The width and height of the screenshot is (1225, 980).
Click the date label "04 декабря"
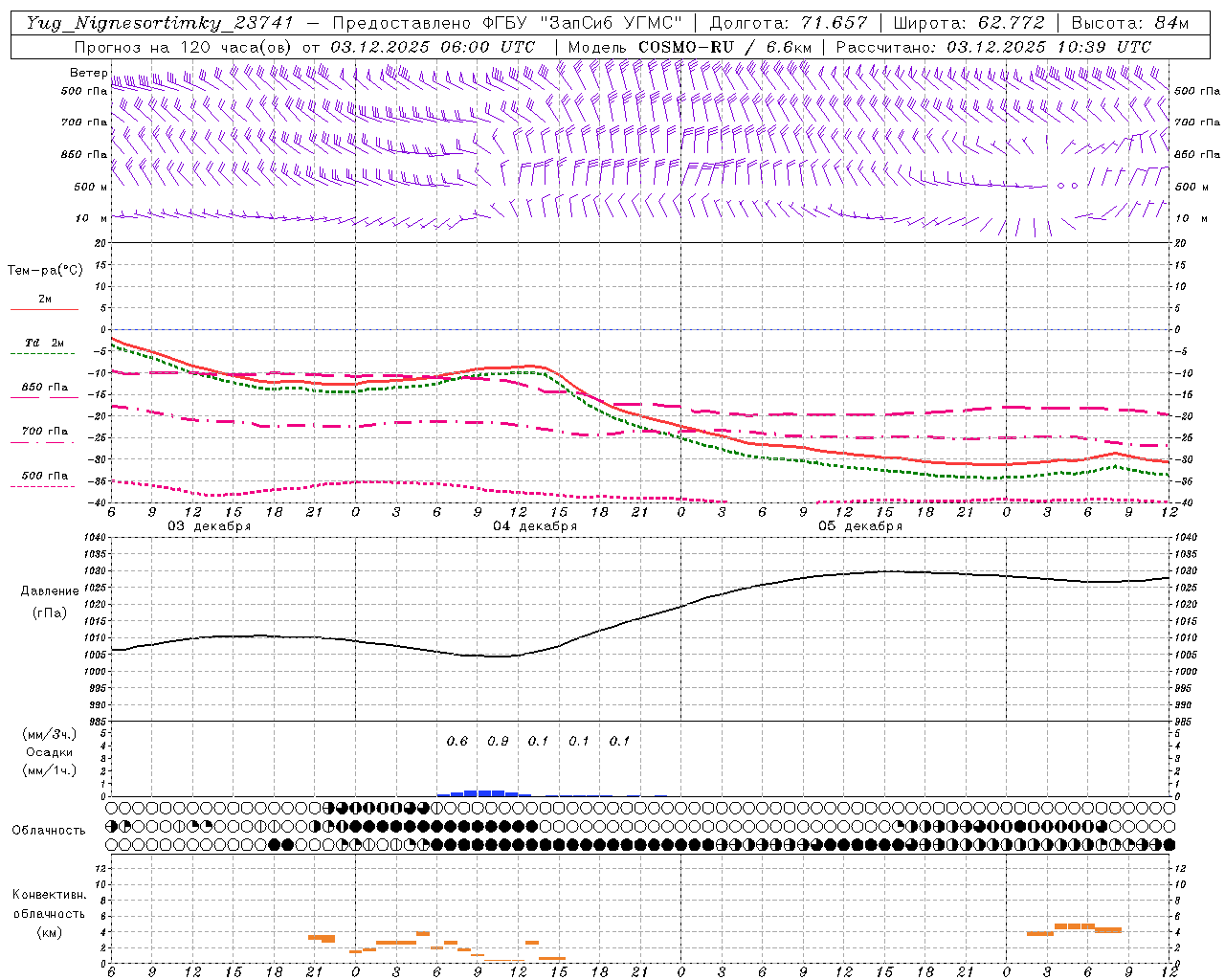[x=535, y=526]
